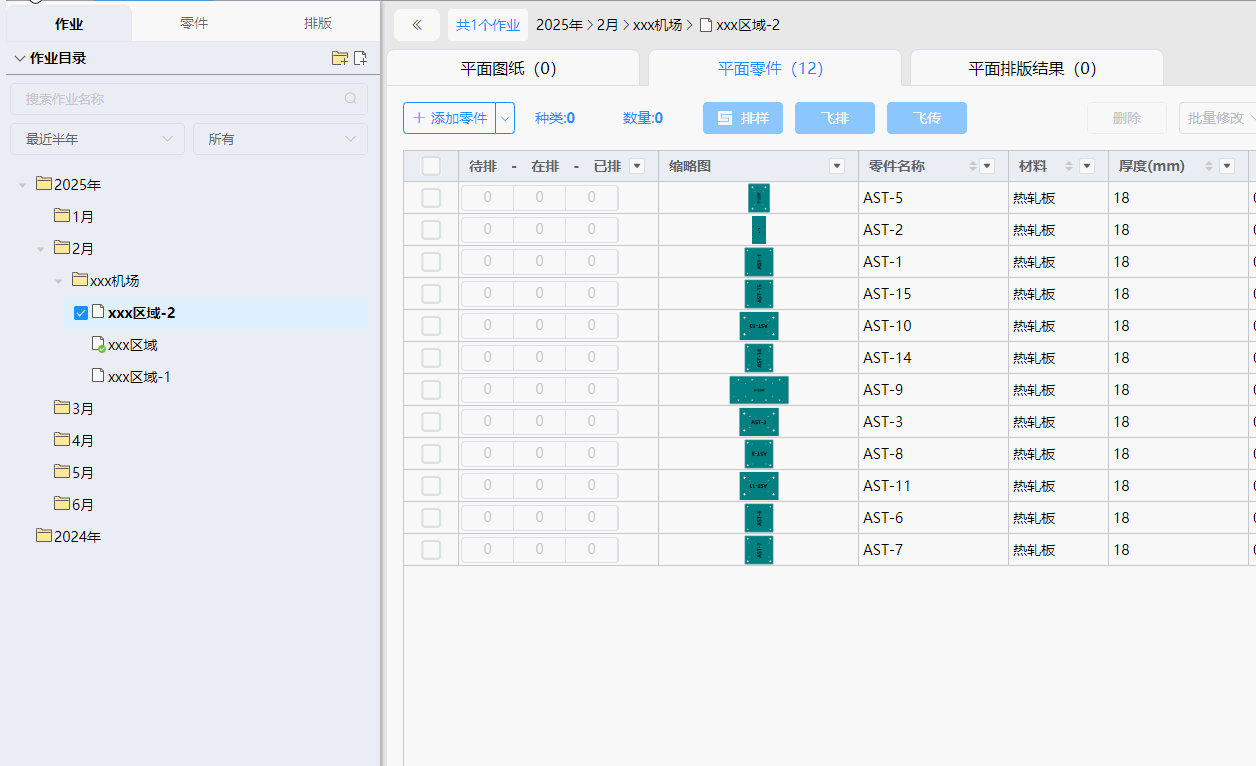Viewport: 1256px width, 766px height.
Task: Collapse the 2025年 folder tree node
Action: (23, 185)
